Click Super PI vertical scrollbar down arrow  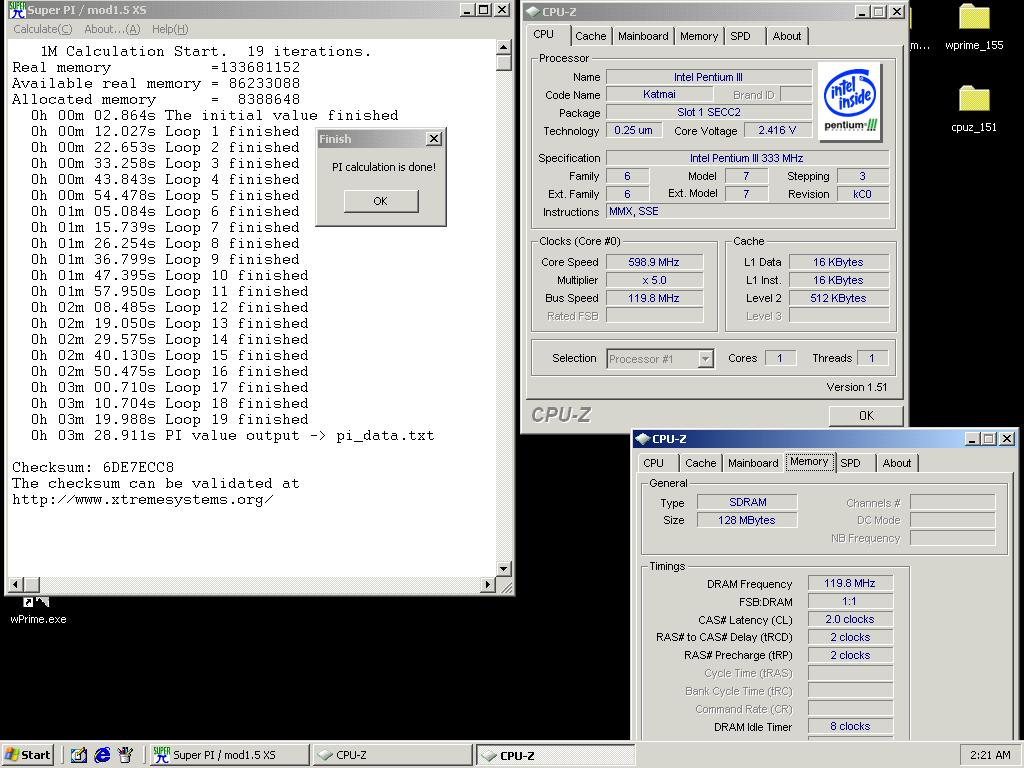pyautogui.click(x=504, y=569)
